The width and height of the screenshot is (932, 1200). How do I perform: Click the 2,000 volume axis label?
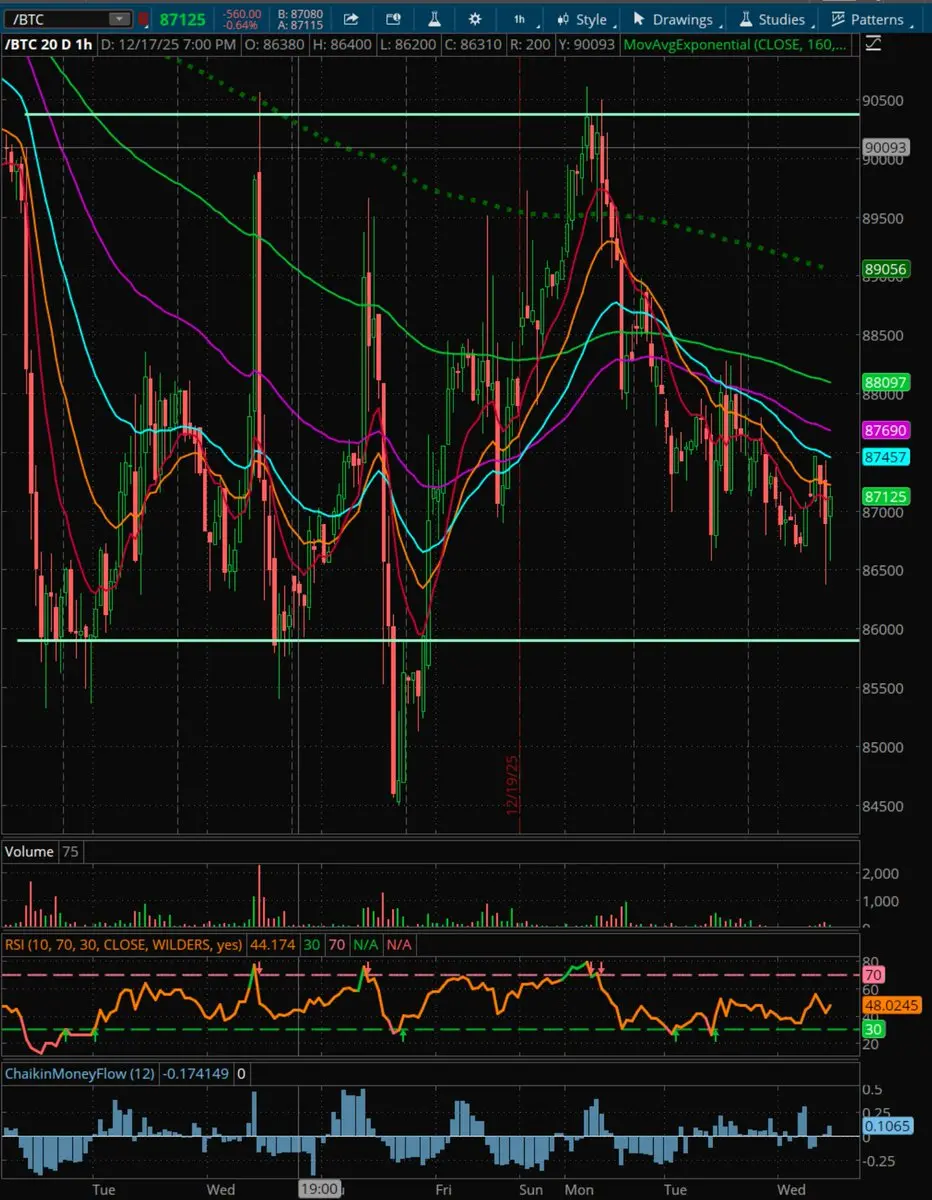[x=883, y=873]
